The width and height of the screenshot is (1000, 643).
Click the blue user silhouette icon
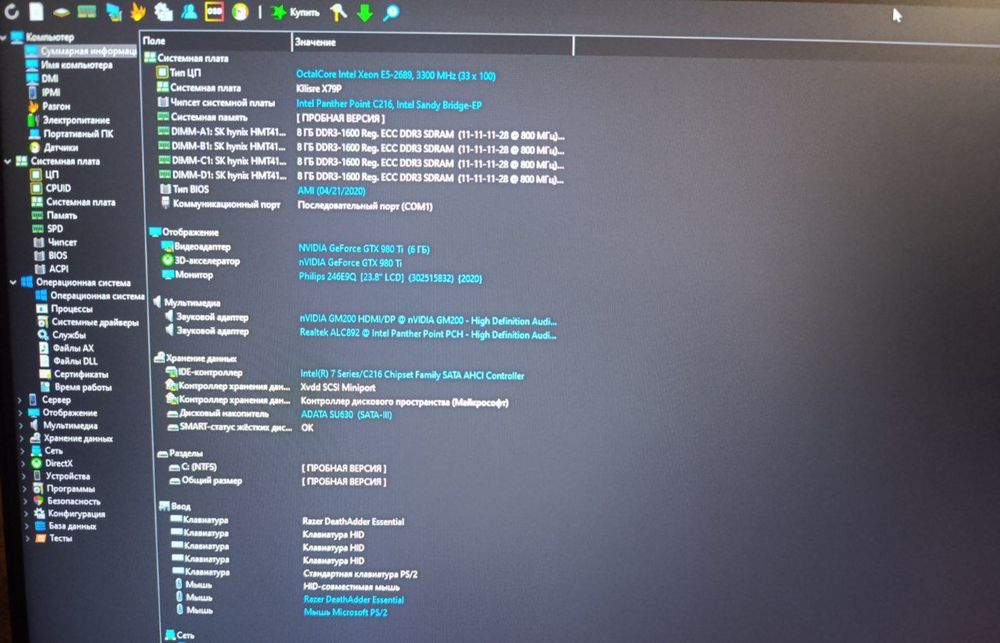pos(189,11)
